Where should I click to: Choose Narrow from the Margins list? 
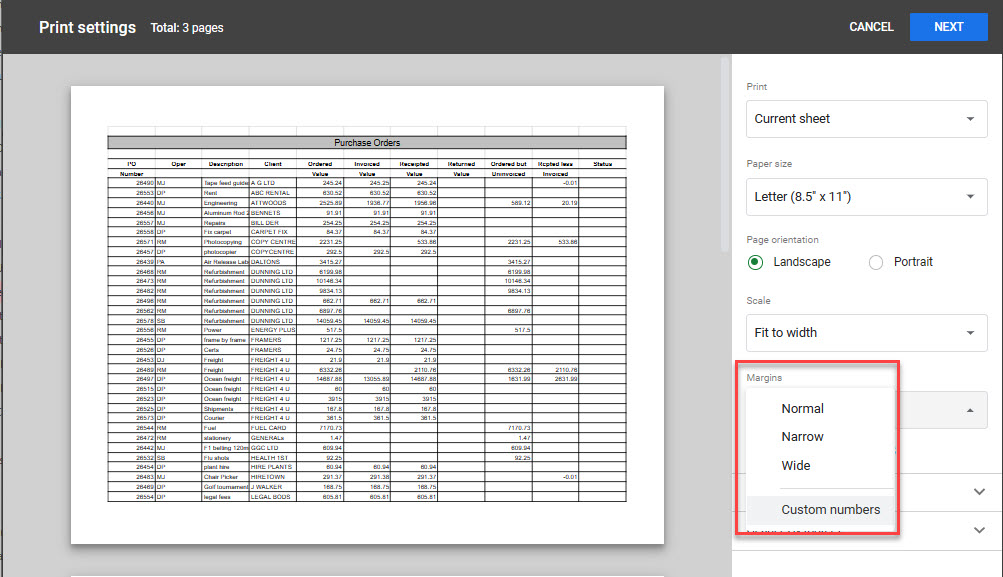pos(802,437)
